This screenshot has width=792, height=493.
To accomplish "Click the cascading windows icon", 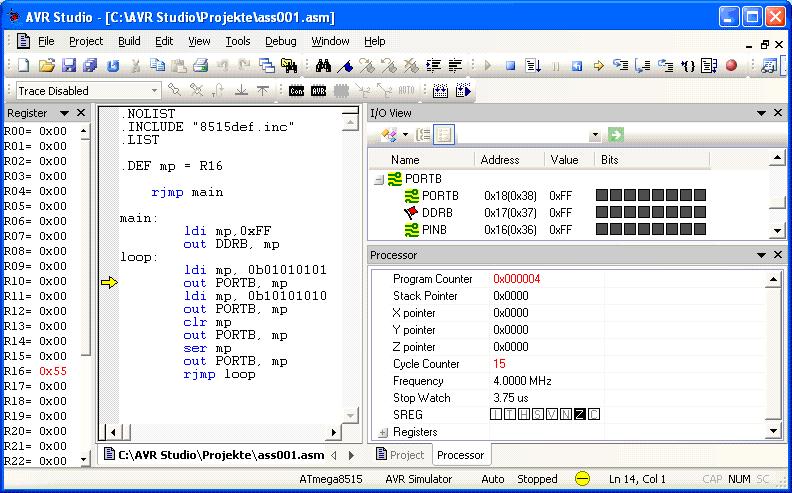I will pyautogui.click(x=267, y=65).
